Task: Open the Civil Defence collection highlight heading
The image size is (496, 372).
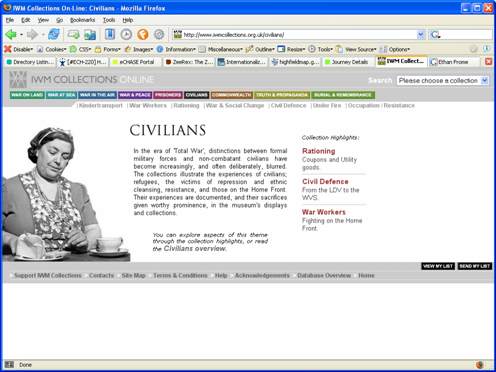Action: tap(325, 181)
